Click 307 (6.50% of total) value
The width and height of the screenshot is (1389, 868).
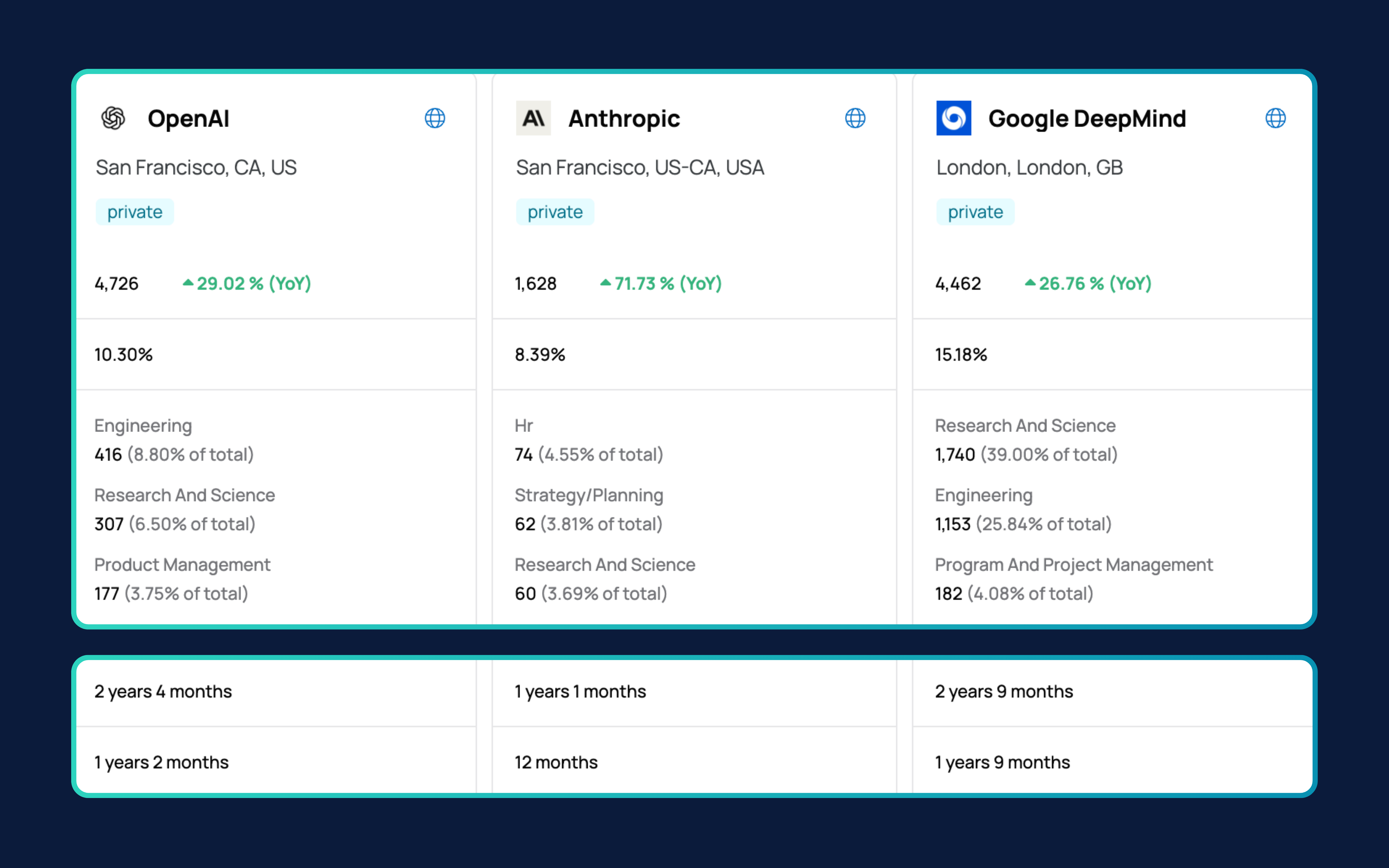(x=175, y=524)
